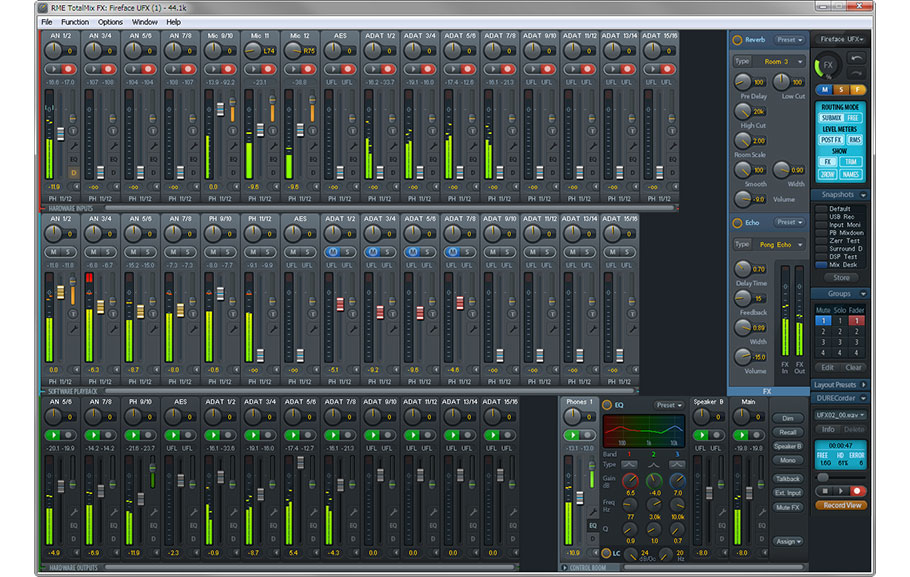Image resolution: width=910 pixels, height=577 pixels.
Task: Click T trim button on hardware input Mic 9/10
Action: [233, 132]
